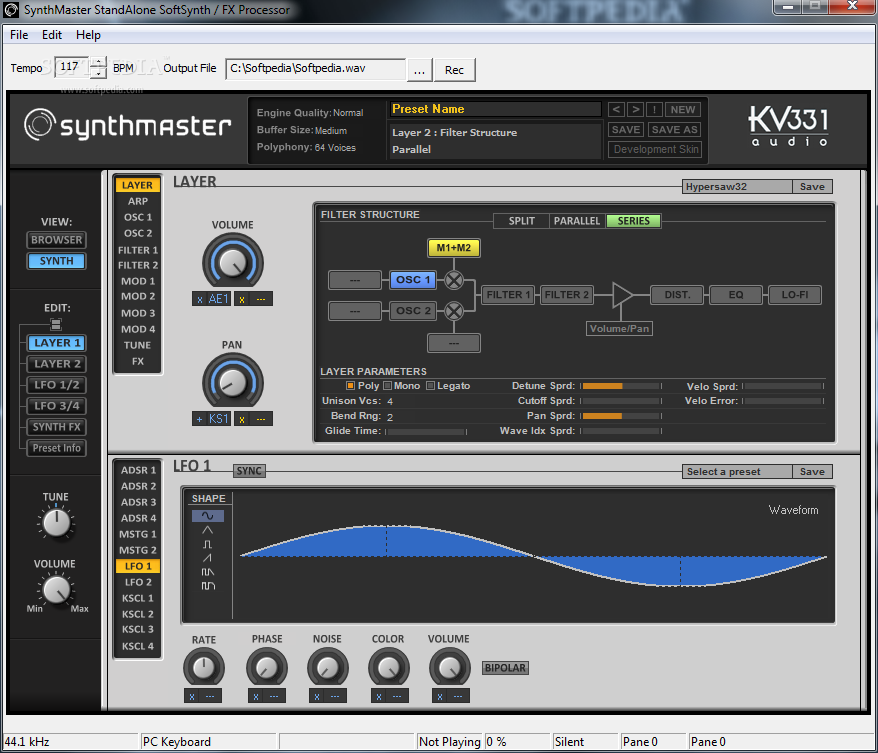Screen dimensions: 878x753
Task: Open the Development Skin selector
Action: [x=655, y=149]
